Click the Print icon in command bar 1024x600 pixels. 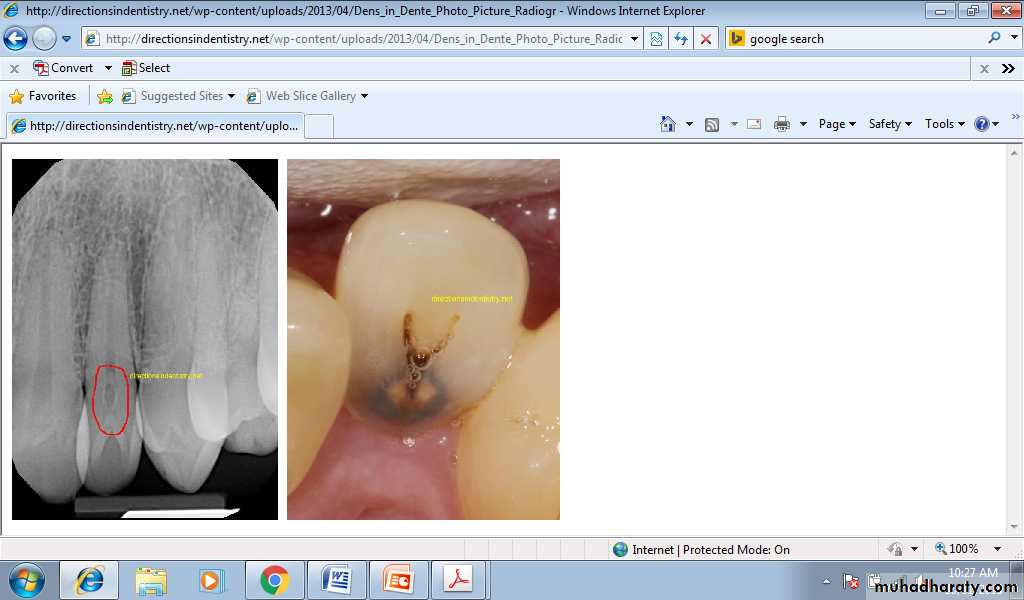click(x=782, y=124)
